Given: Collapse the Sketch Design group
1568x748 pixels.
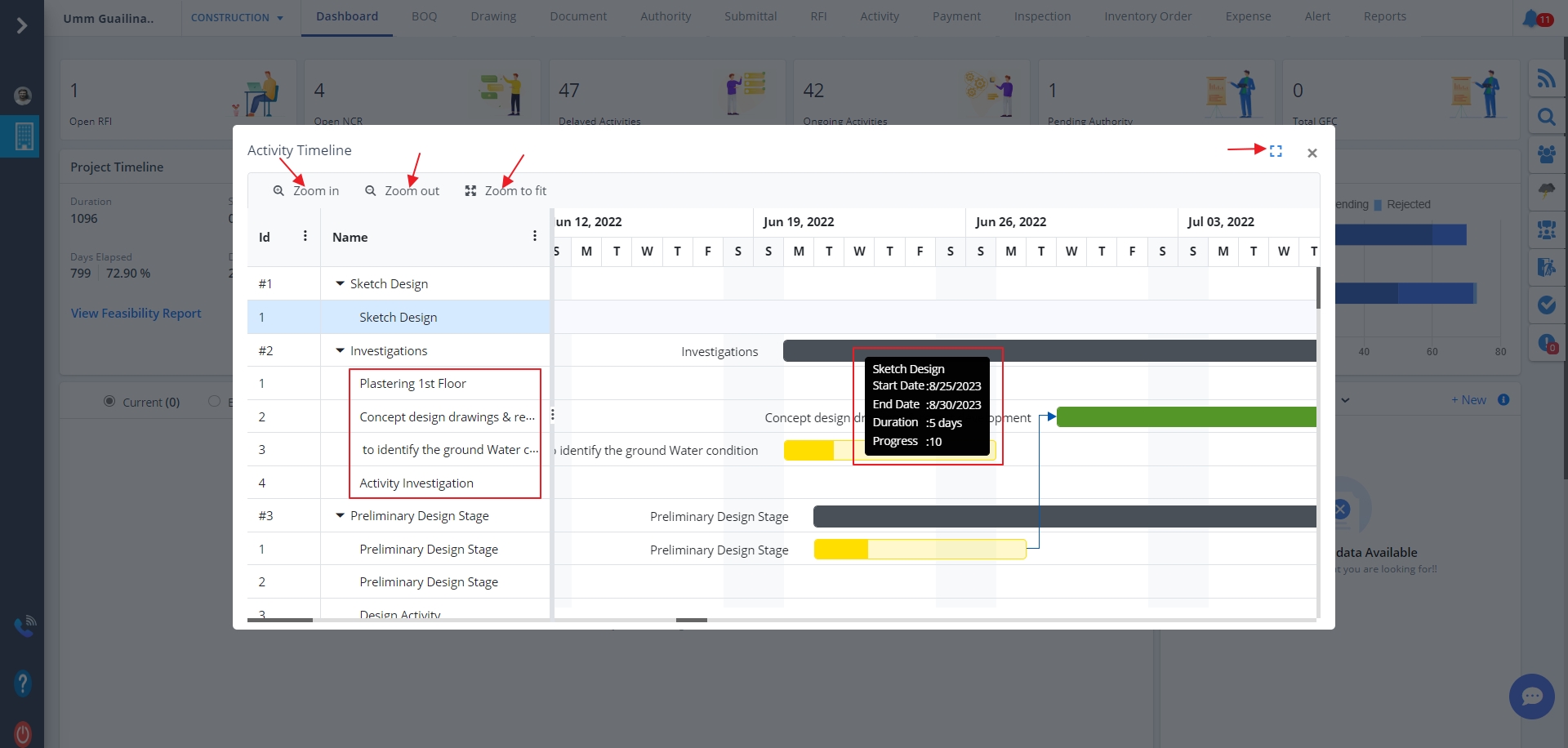Looking at the screenshot, I should (x=341, y=283).
